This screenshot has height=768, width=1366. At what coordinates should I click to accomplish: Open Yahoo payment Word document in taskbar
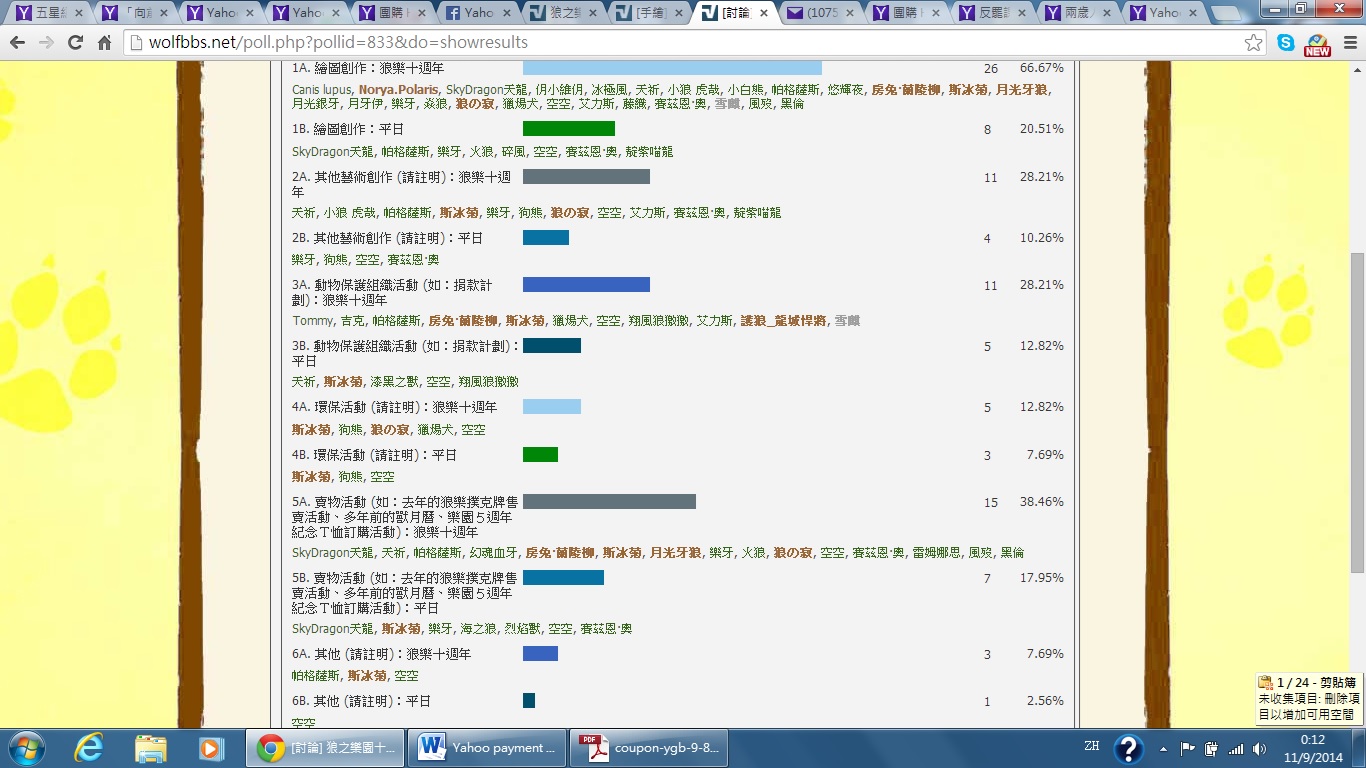[x=488, y=748]
